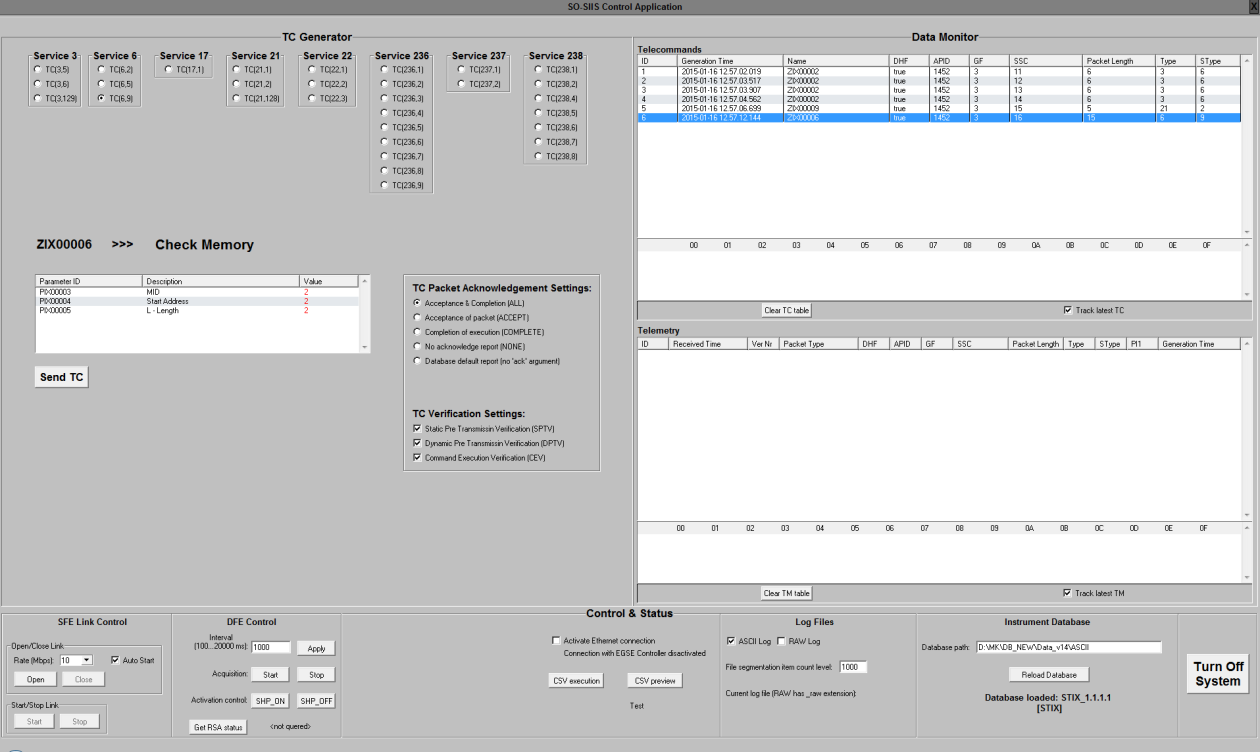The height and width of the screenshot is (752, 1260).
Task: Select the L - Length parameter row
Action: coord(196,310)
